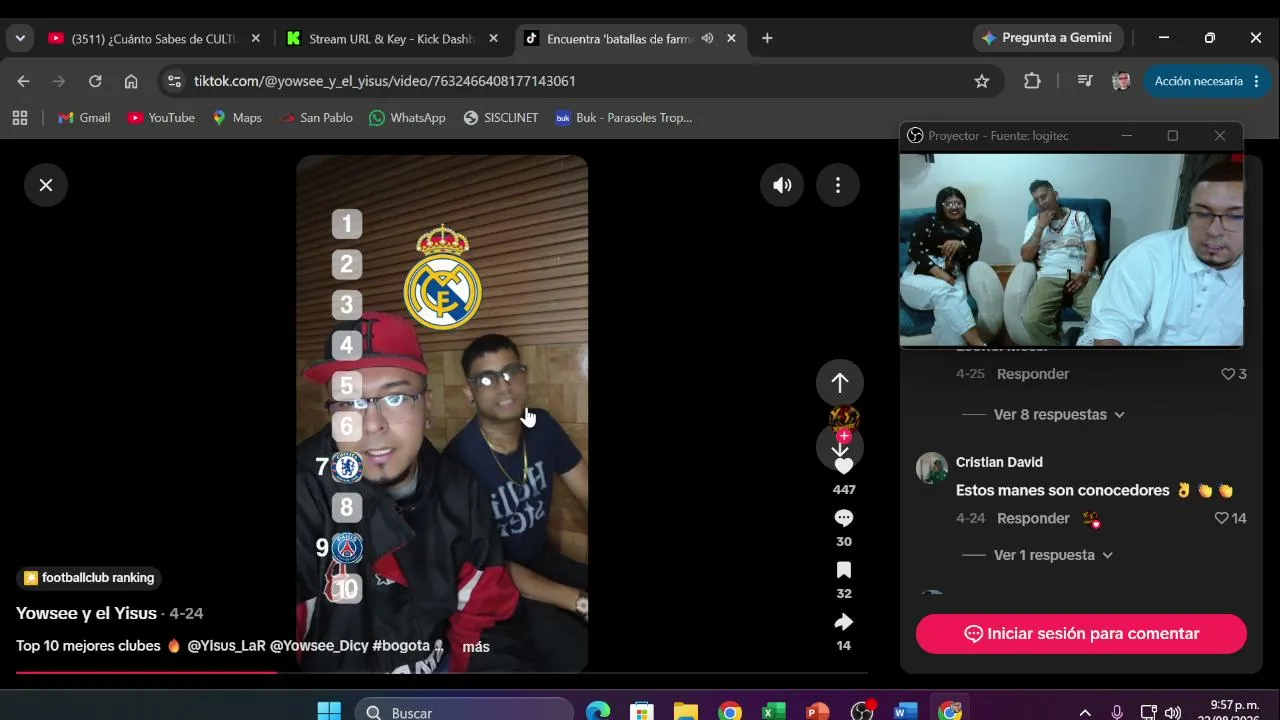Open the @Yowsee_Dicy mention

coord(319,646)
